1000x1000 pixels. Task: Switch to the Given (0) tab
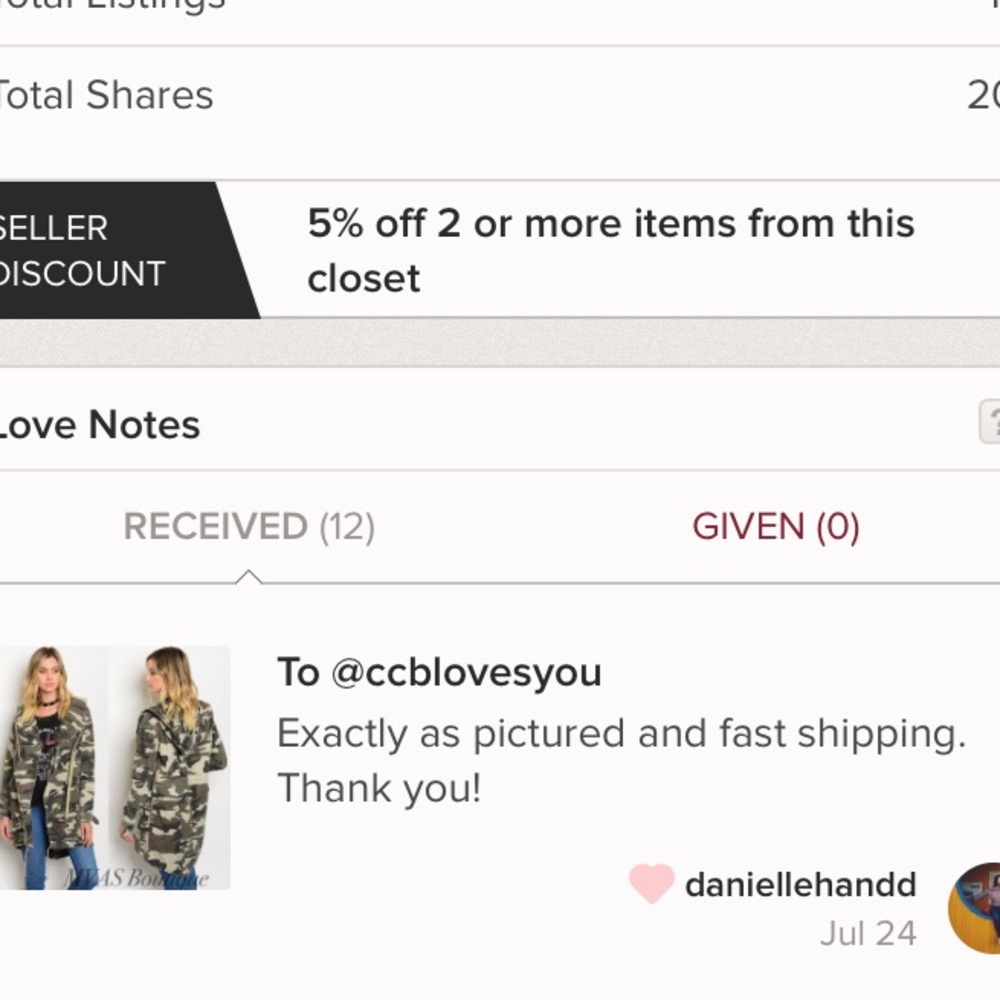click(776, 527)
